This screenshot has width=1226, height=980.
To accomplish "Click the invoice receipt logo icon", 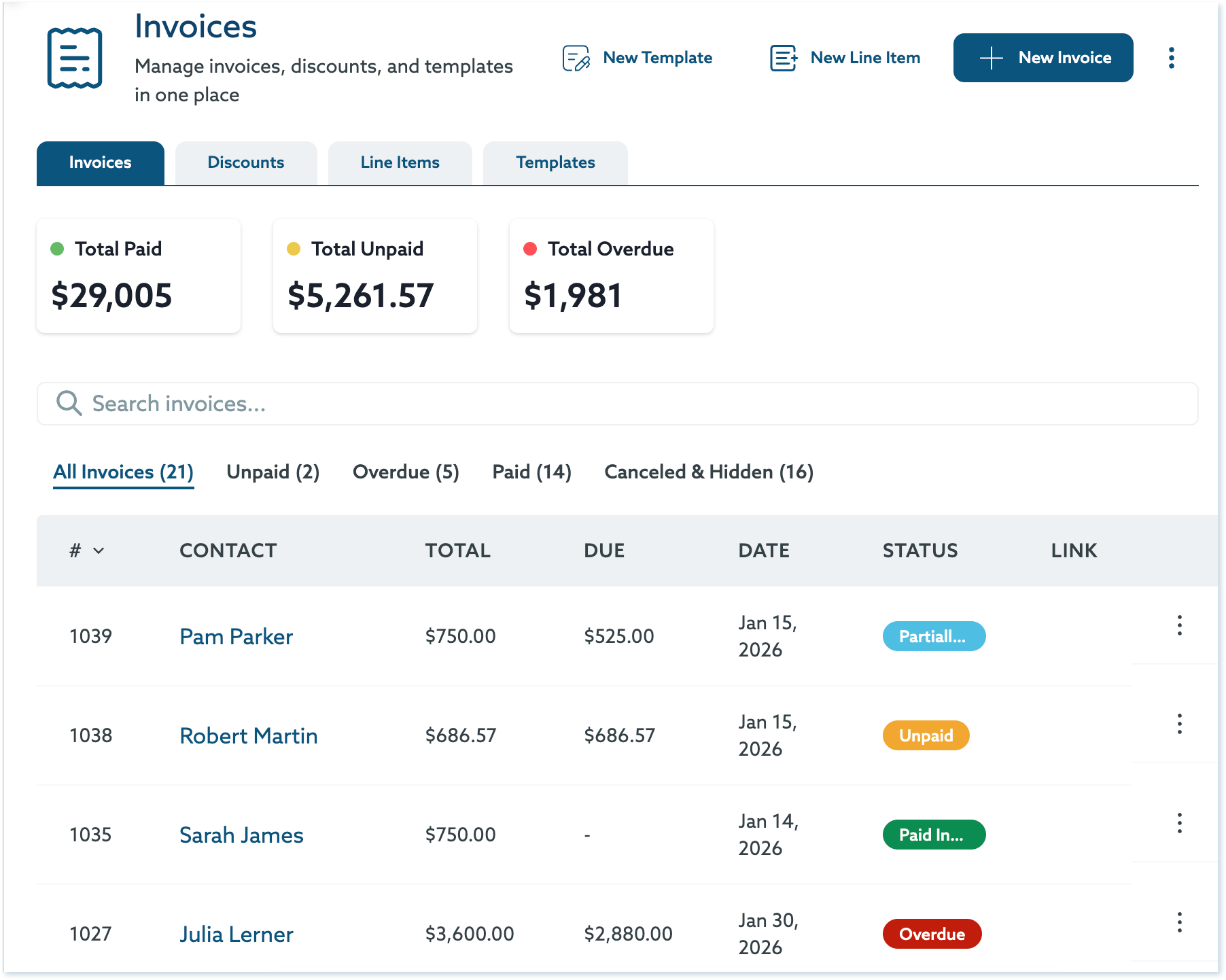I will tap(75, 58).
